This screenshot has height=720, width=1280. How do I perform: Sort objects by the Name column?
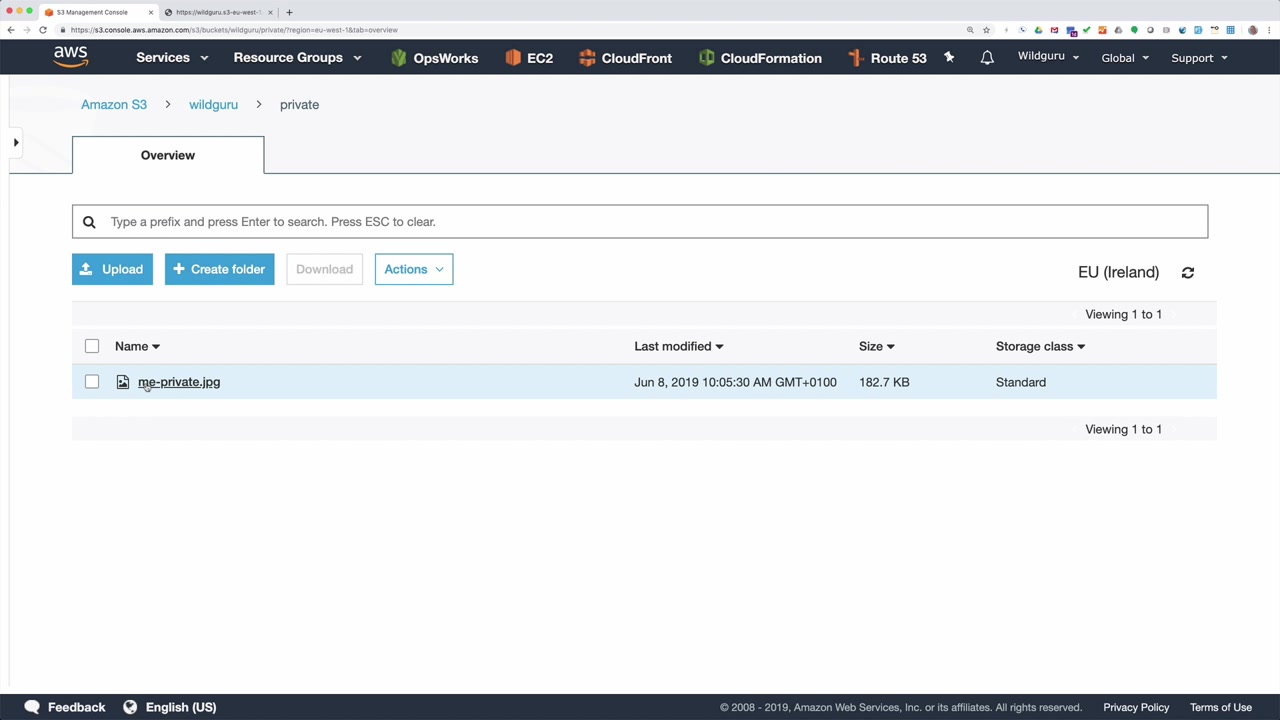(x=137, y=346)
